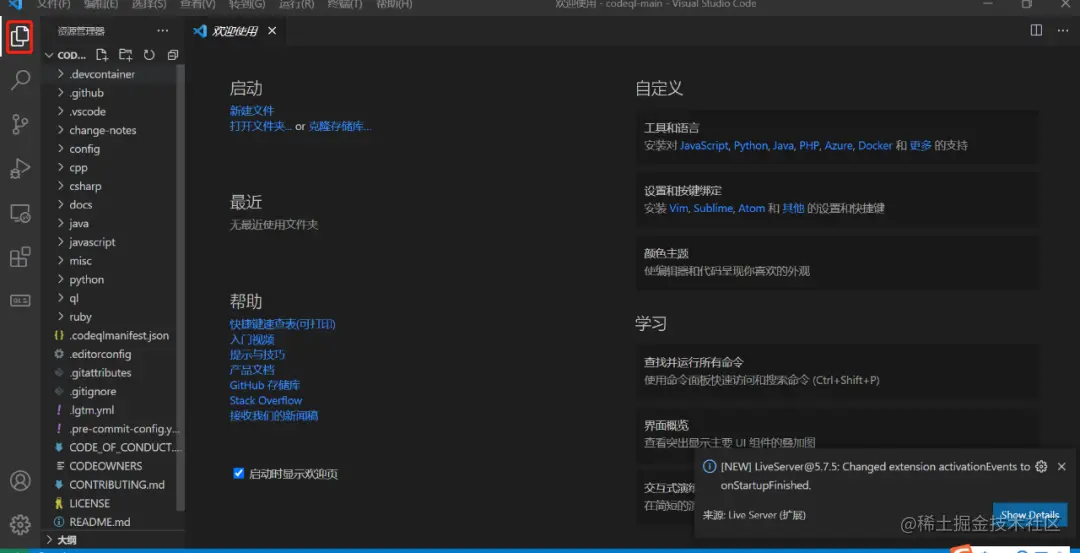Click the 接收我们的新闻稿 link
Screen dimensions: 1080x553
pos(274,415)
